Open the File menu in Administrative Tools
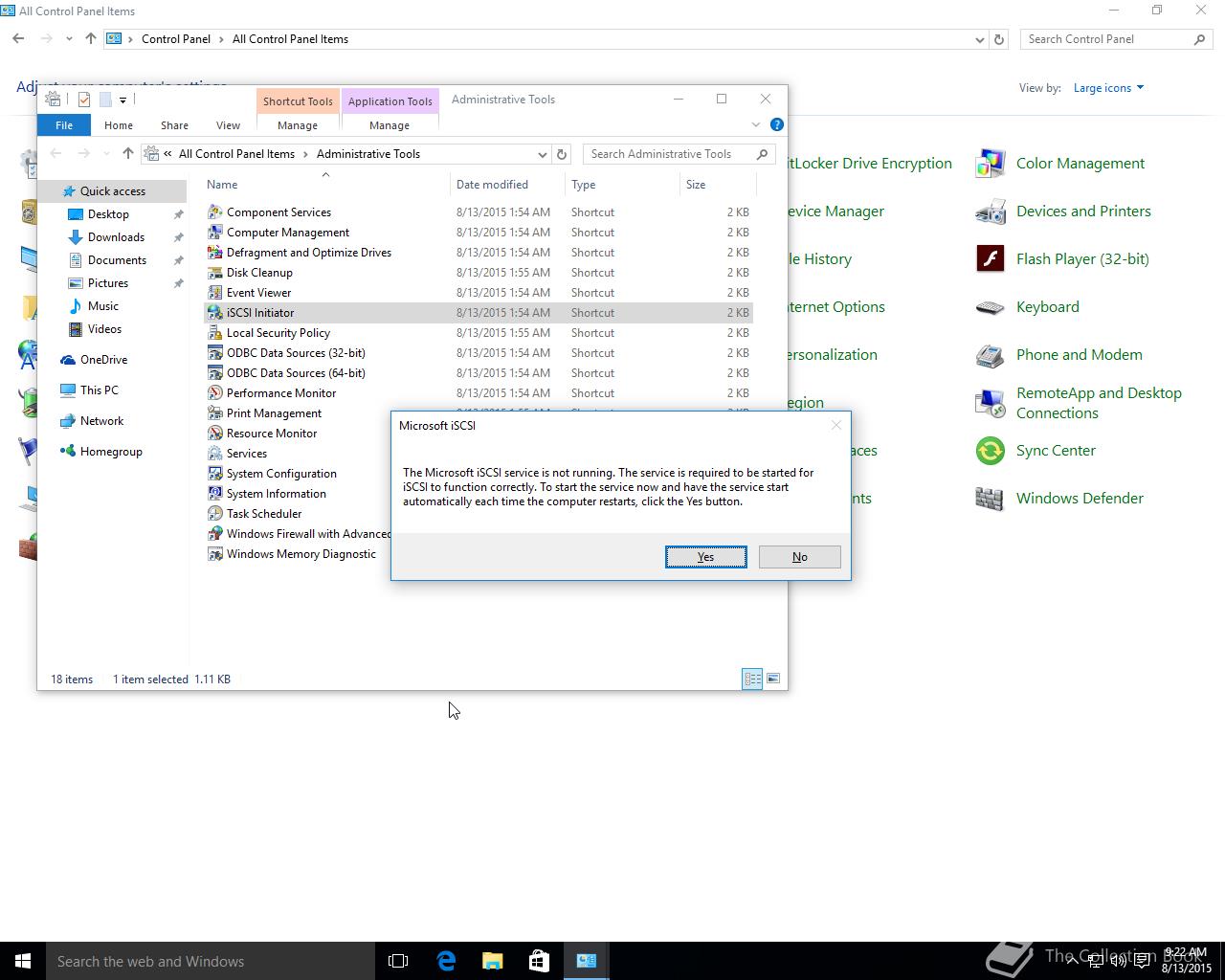The height and width of the screenshot is (980, 1225). click(x=64, y=125)
